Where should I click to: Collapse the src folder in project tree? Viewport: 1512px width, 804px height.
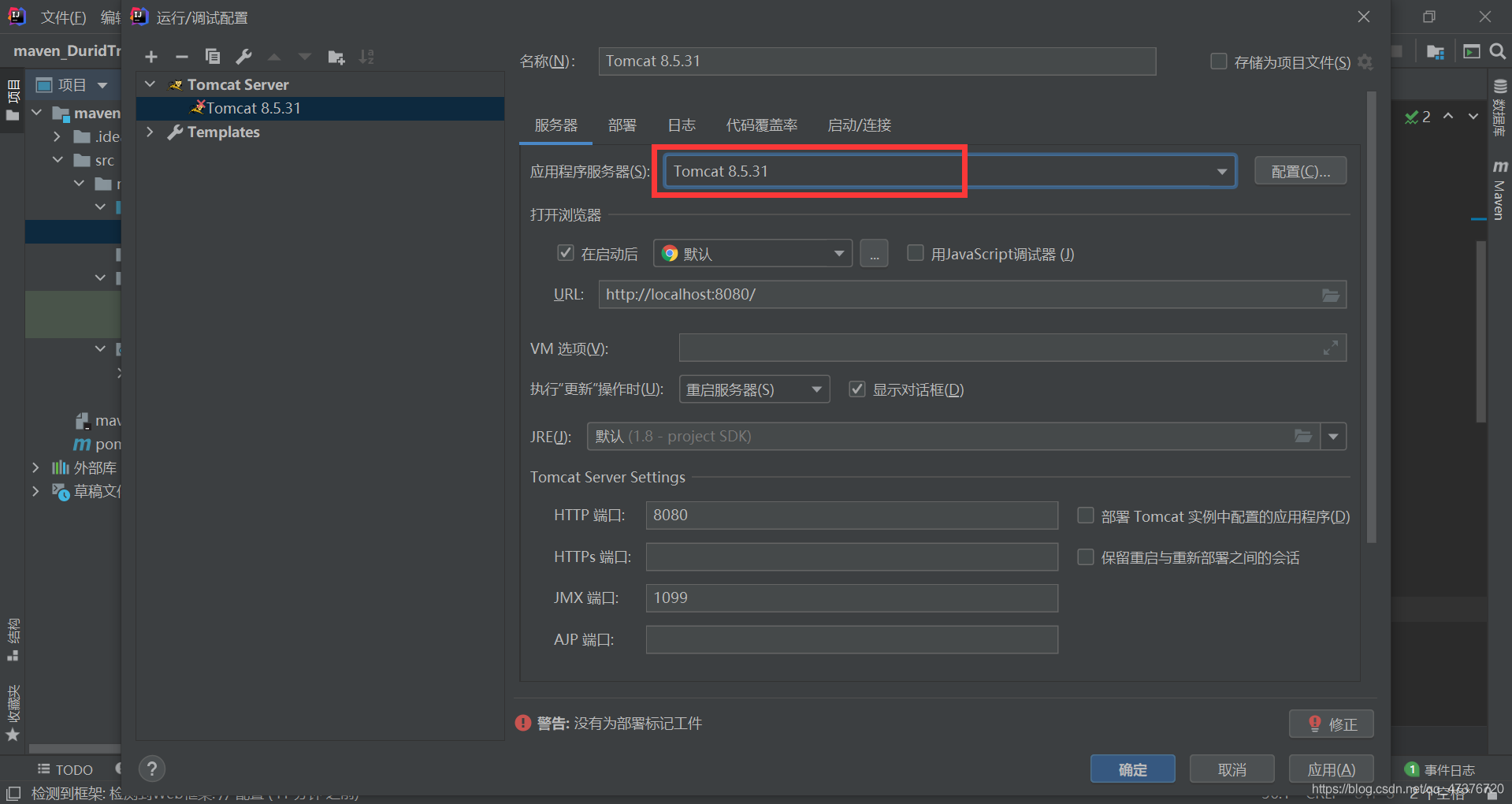point(58,160)
